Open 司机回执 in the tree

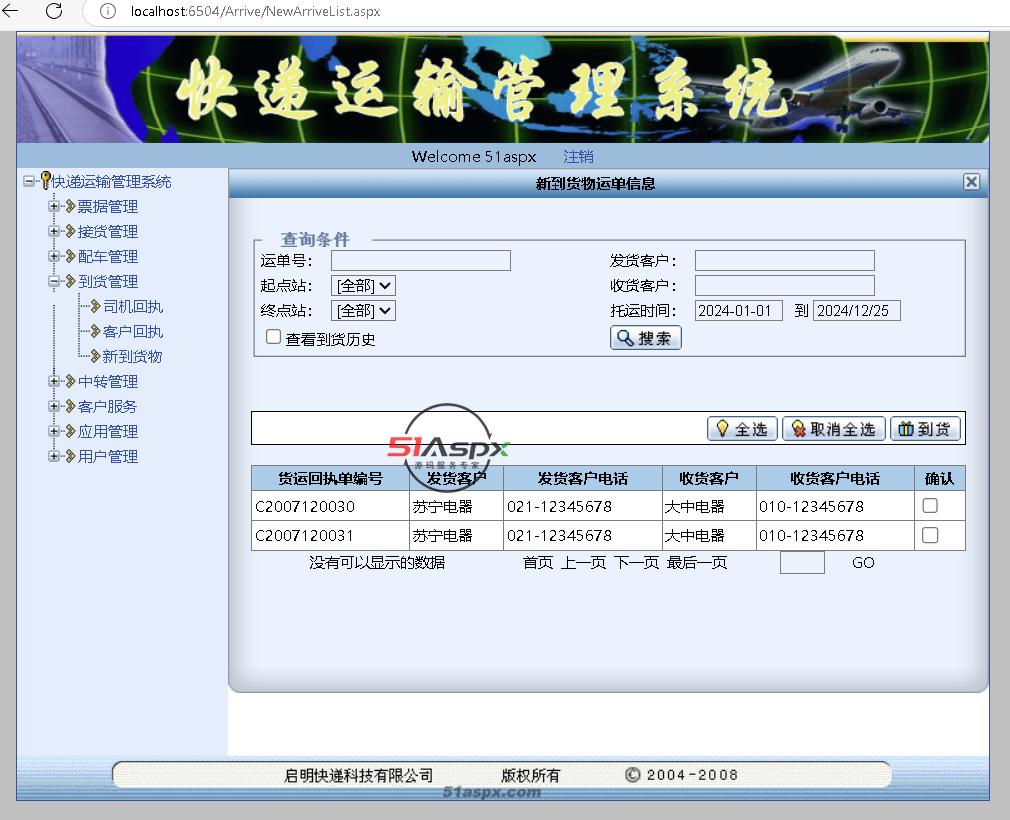click(133, 307)
